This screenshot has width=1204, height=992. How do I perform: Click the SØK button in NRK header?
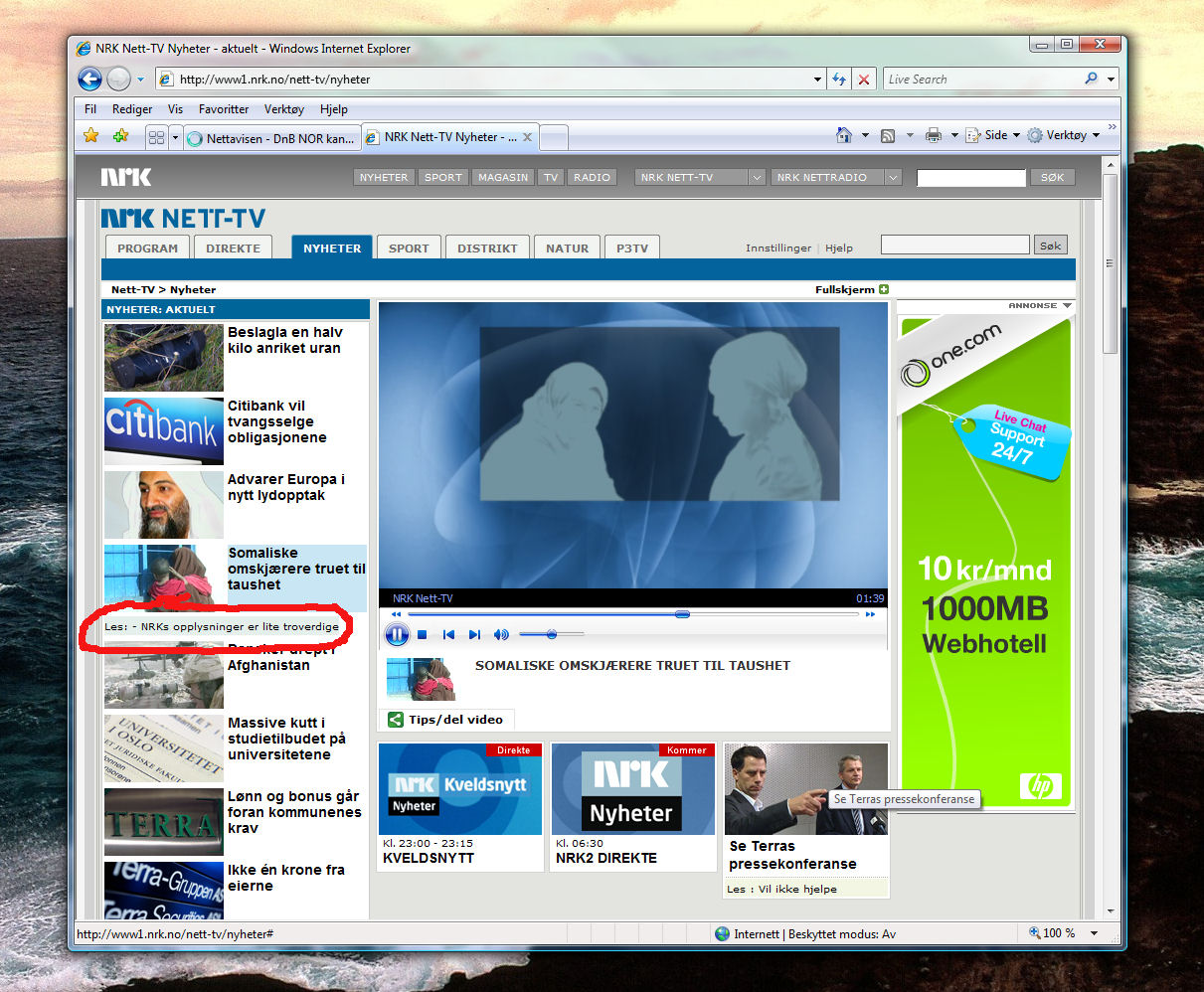click(x=1053, y=177)
